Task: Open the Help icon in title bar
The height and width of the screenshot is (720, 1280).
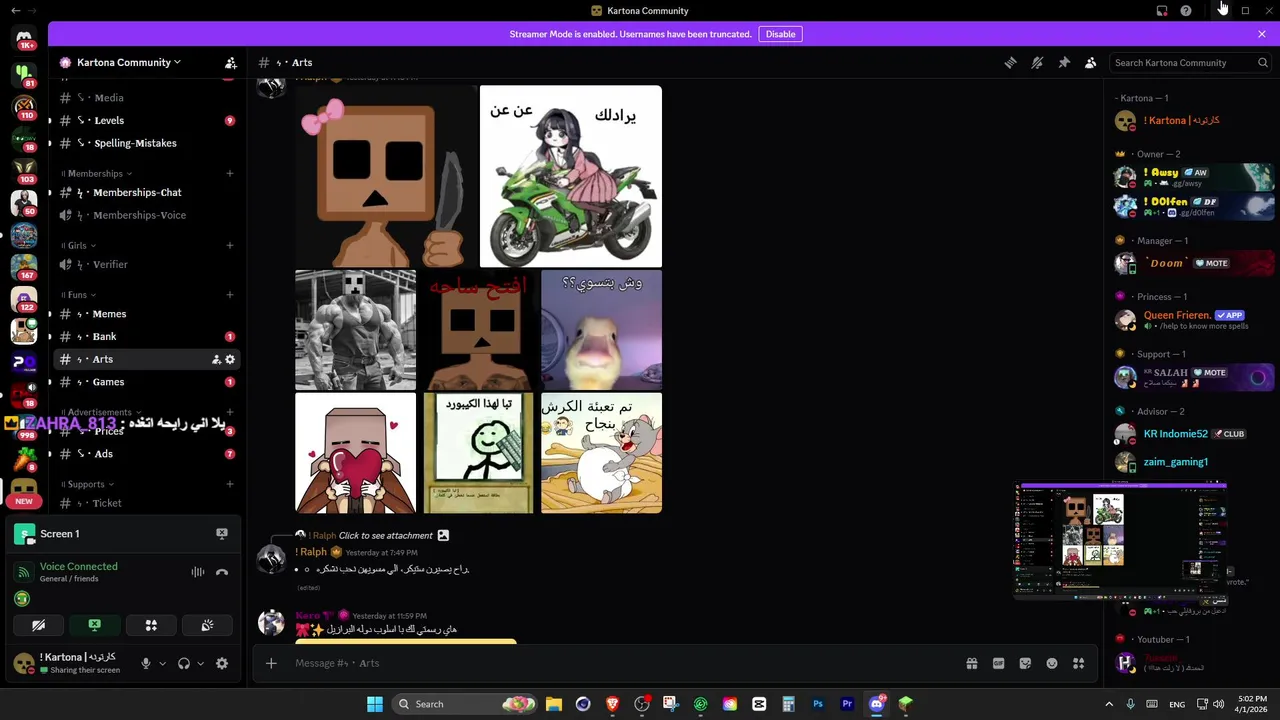Action: [x=1186, y=10]
